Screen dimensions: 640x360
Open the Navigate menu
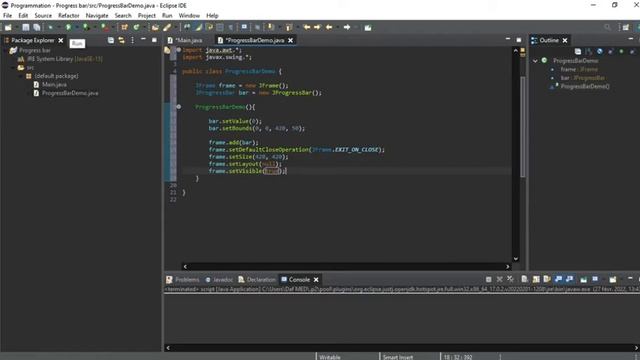(x=97, y=16)
